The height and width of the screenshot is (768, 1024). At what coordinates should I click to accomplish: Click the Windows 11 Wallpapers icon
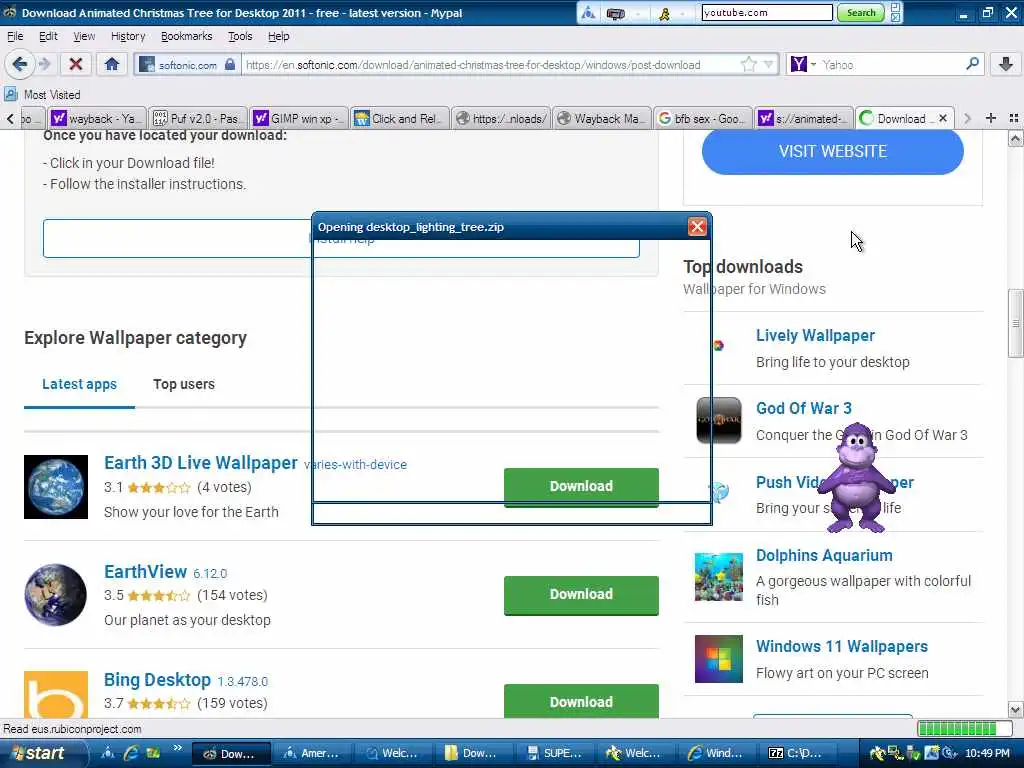click(718, 659)
